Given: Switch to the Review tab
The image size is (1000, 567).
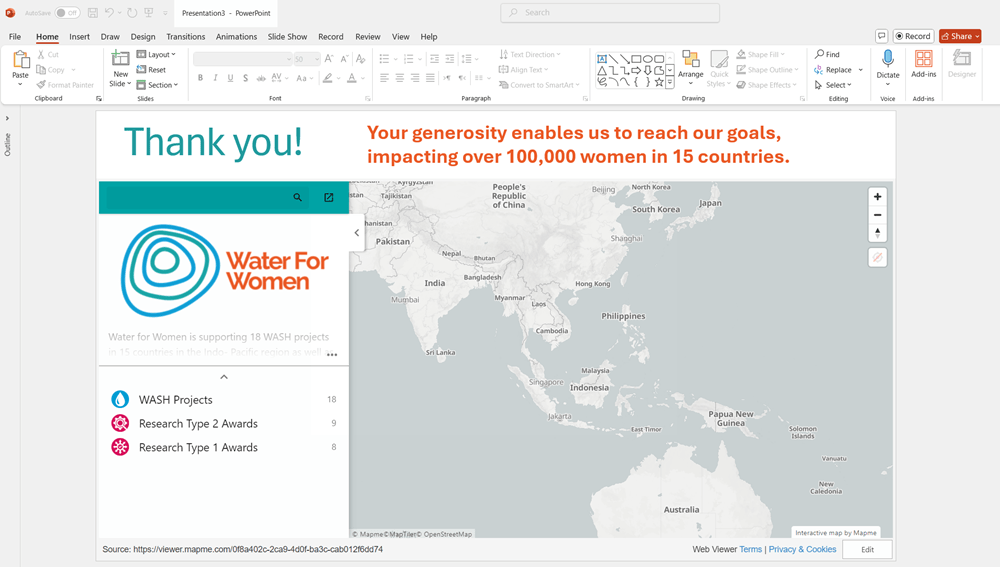Looking at the screenshot, I should click(x=367, y=36).
